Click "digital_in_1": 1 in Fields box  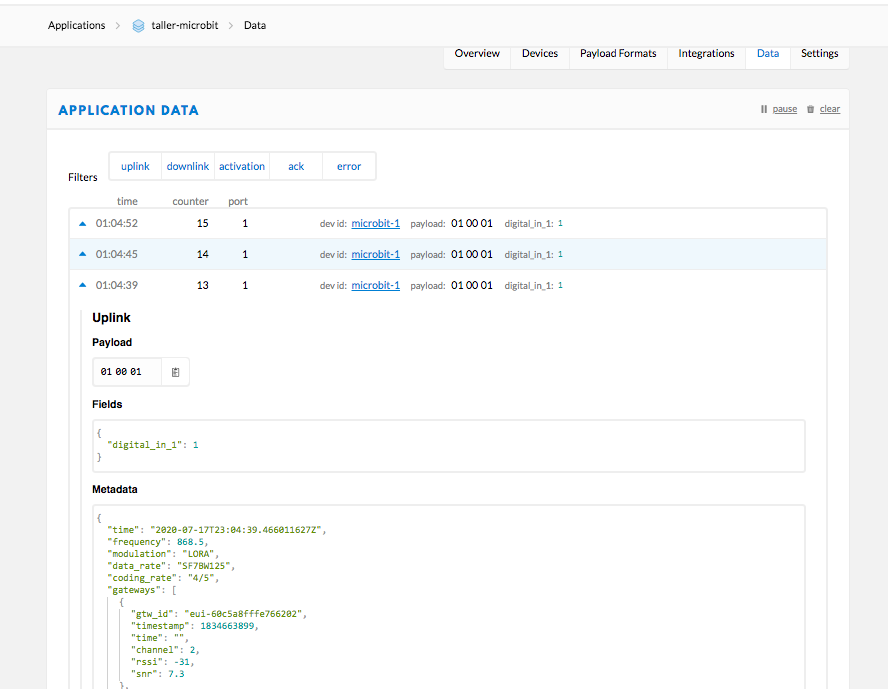pyautogui.click(x=153, y=445)
